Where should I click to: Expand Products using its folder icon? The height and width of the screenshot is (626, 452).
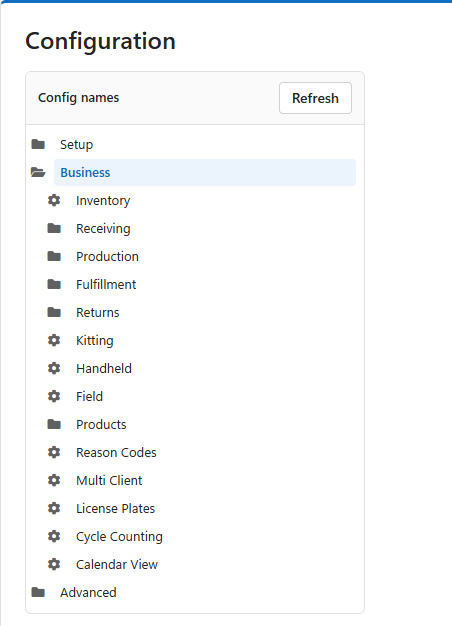click(54, 424)
